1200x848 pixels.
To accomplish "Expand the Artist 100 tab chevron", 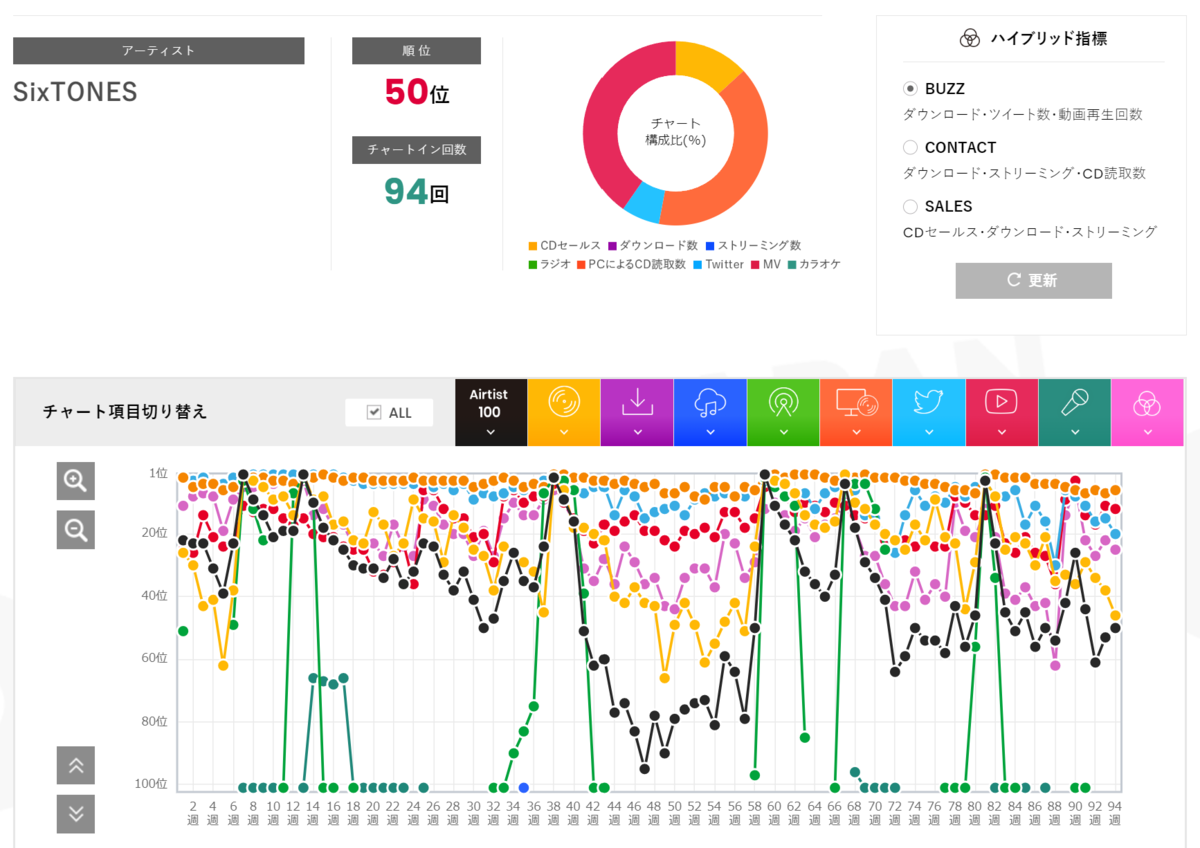I will [x=490, y=433].
